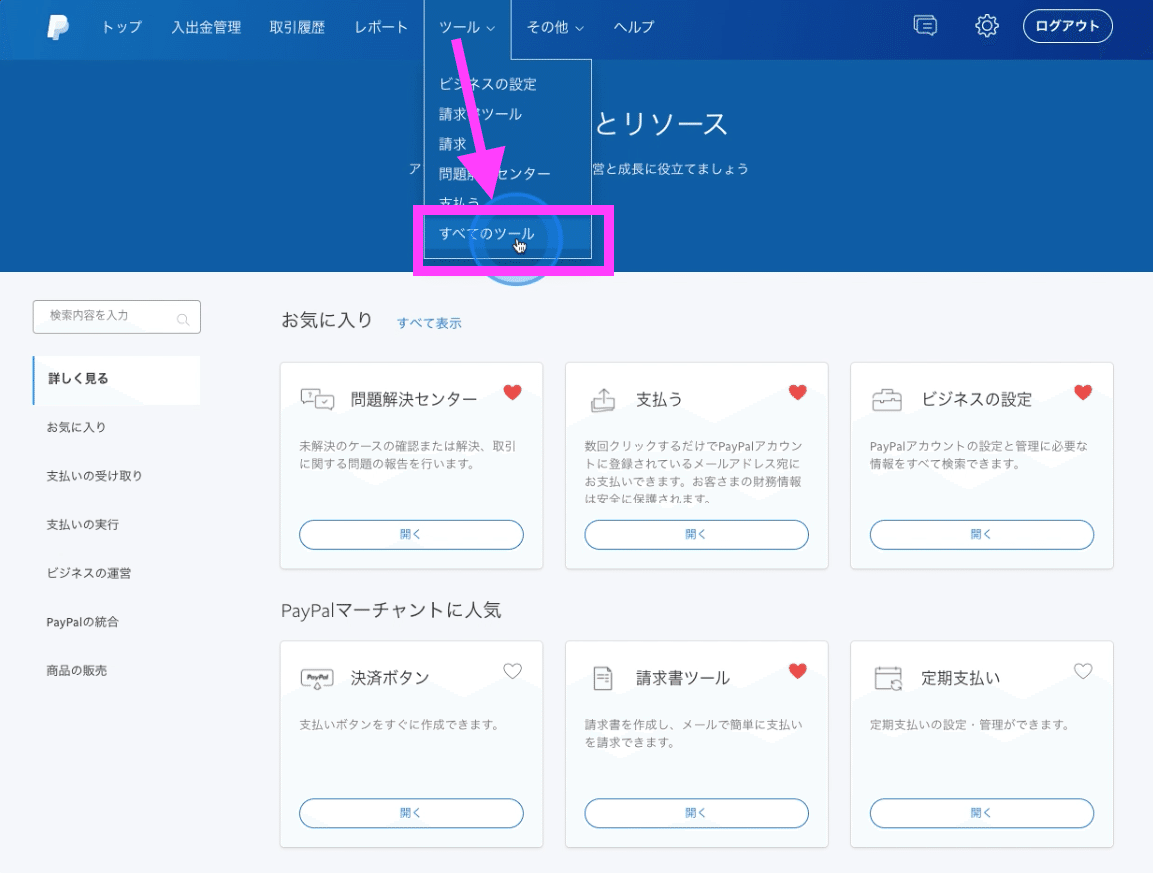Open 取引履歴 in navigation bar

(x=297, y=27)
